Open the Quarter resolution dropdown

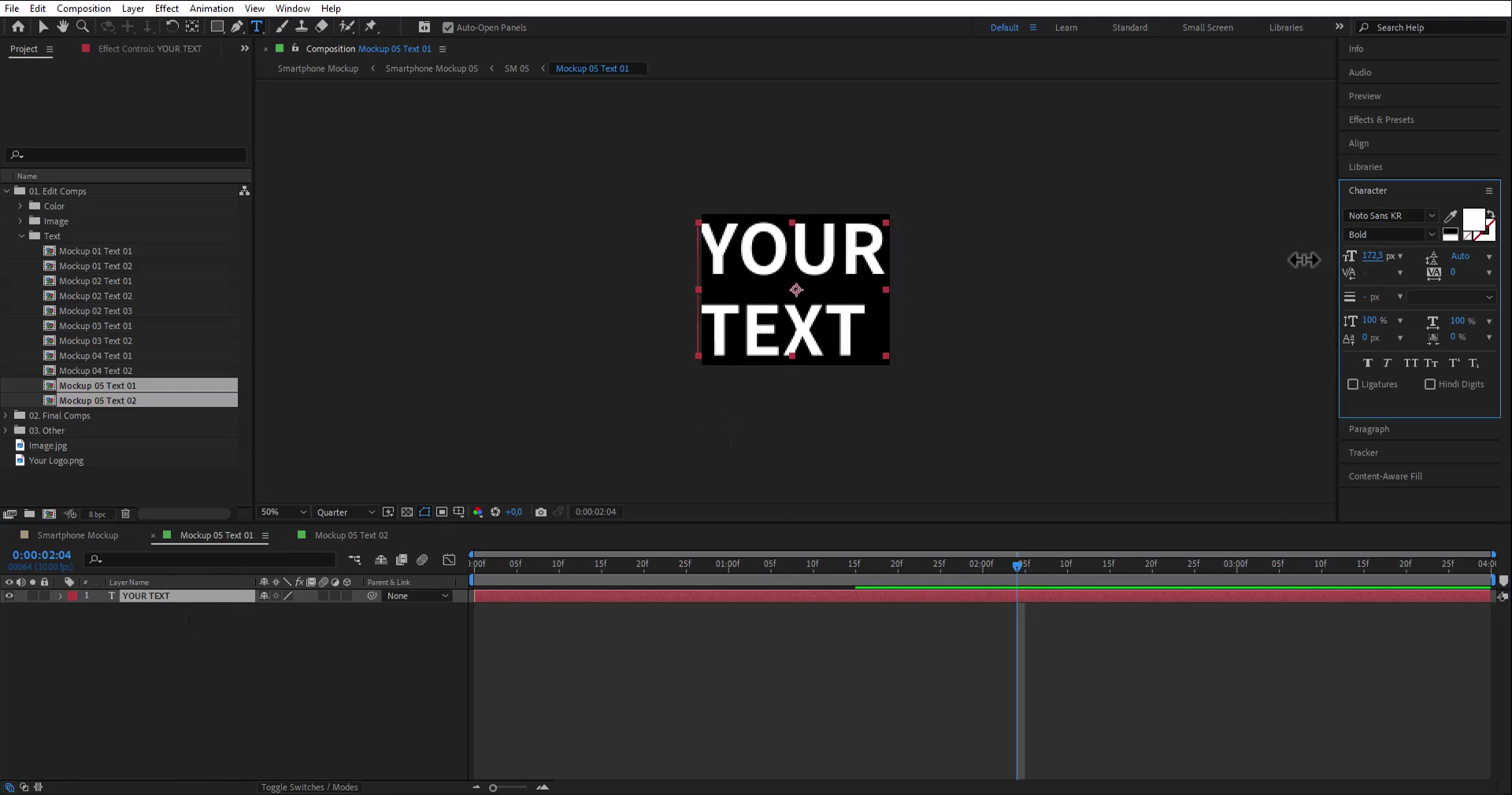coord(346,512)
